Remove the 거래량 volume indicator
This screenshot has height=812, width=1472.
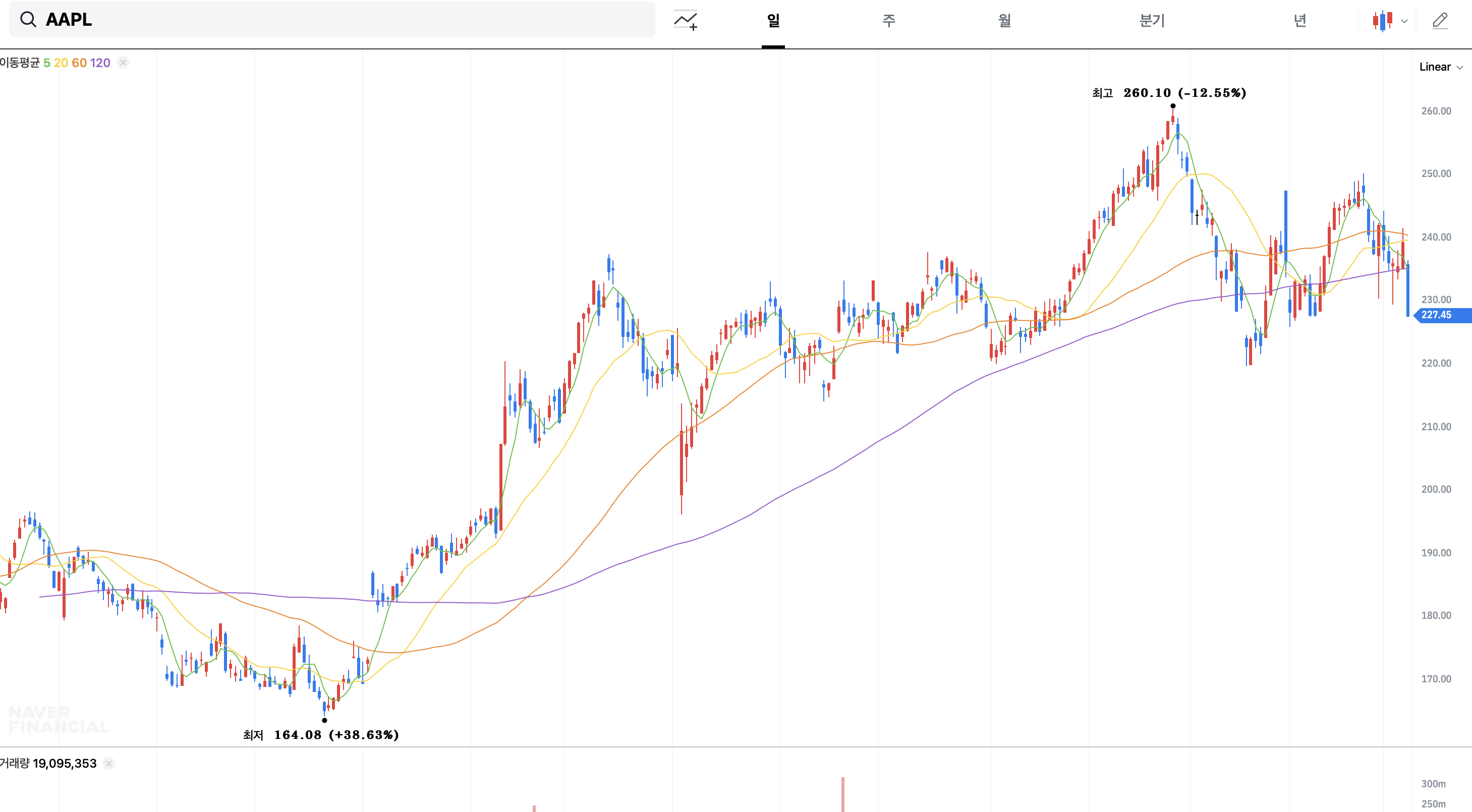109,764
